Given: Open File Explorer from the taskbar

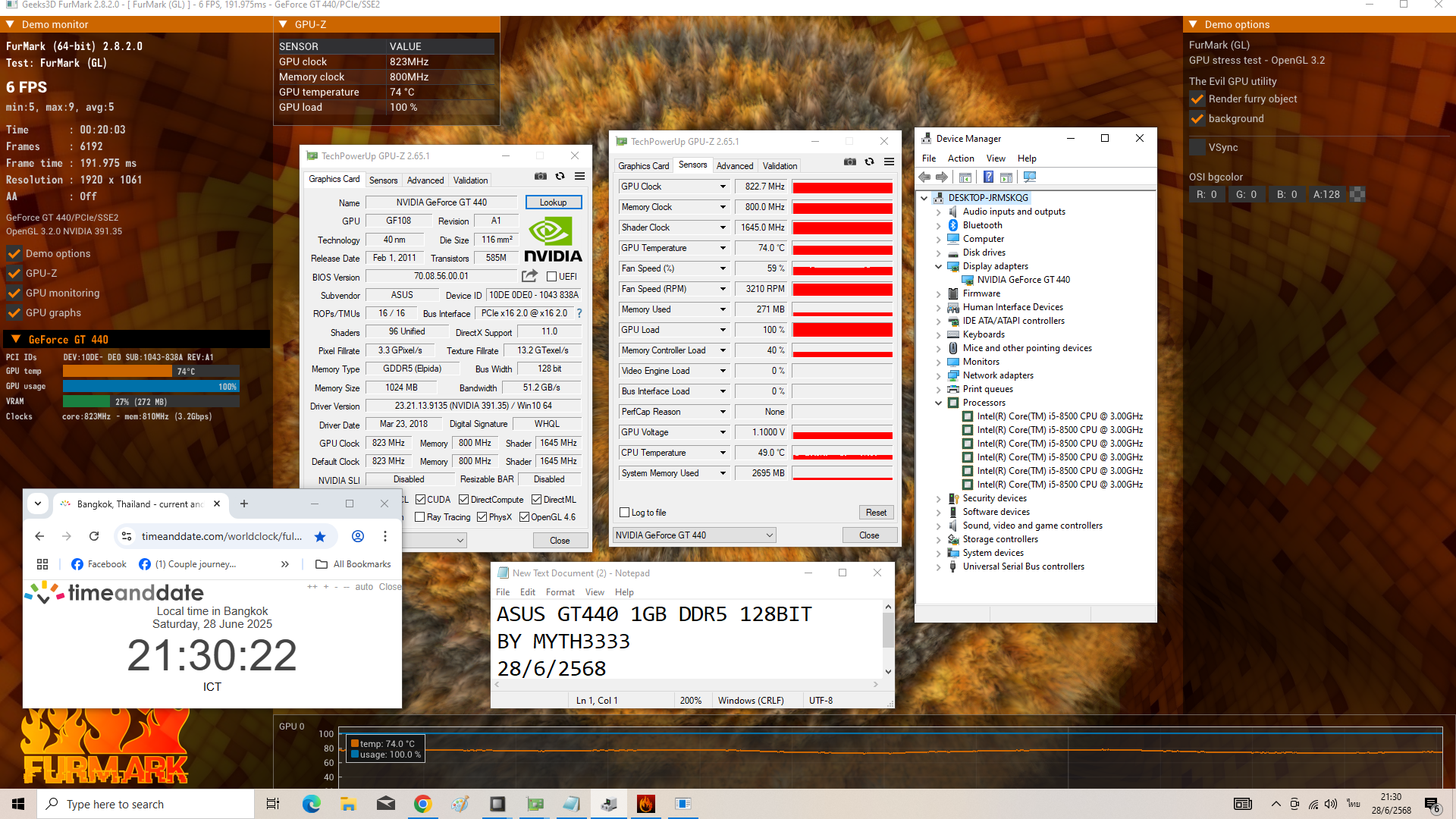Looking at the screenshot, I should click(348, 804).
